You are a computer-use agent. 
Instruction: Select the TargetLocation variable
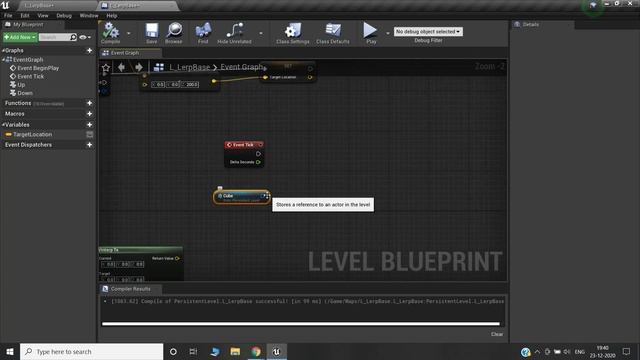[33, 134]
